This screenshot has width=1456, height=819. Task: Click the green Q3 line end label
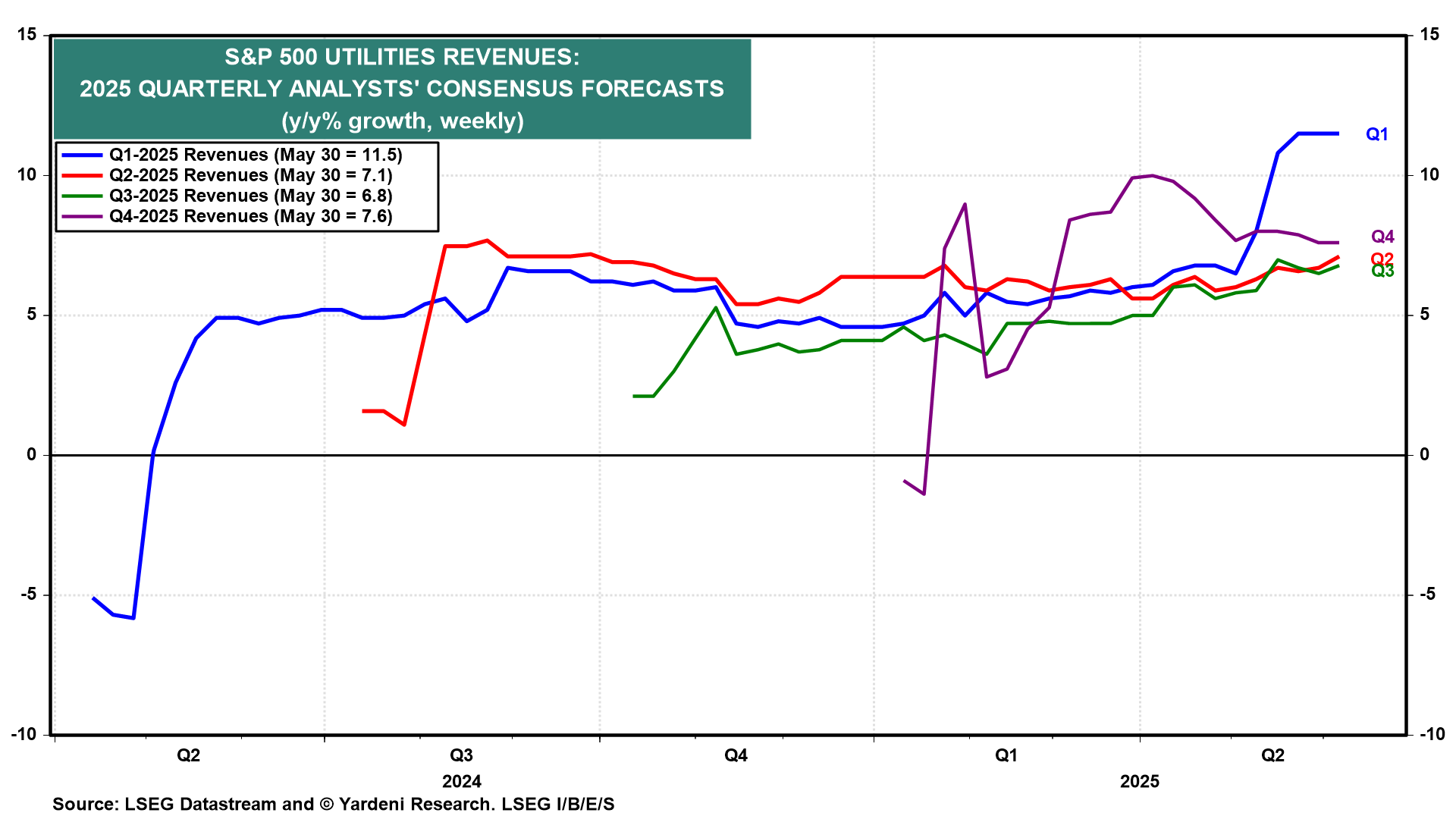pos(1382,271)
